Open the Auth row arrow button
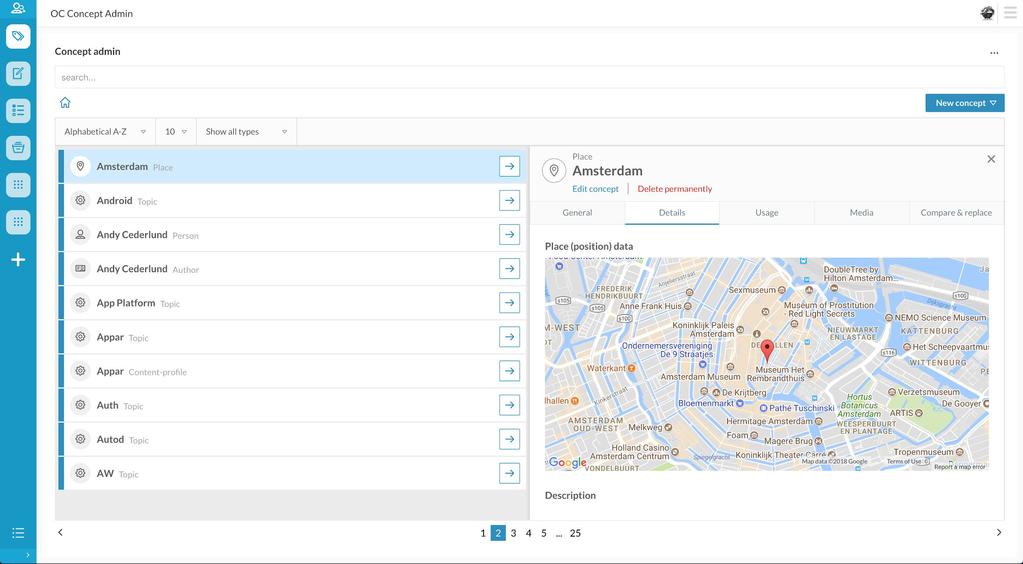Screen dimensions: 1023x564 [x=510, y=405]
